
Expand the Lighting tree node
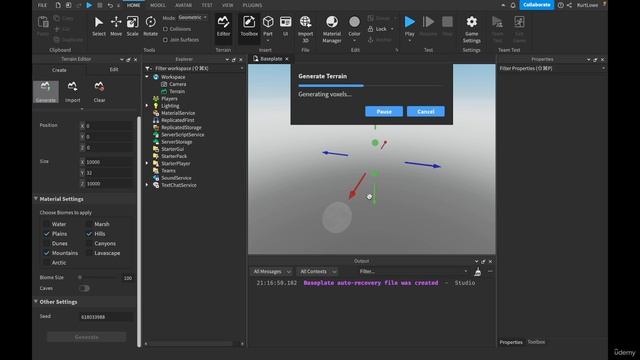click(x=147, y=106)
